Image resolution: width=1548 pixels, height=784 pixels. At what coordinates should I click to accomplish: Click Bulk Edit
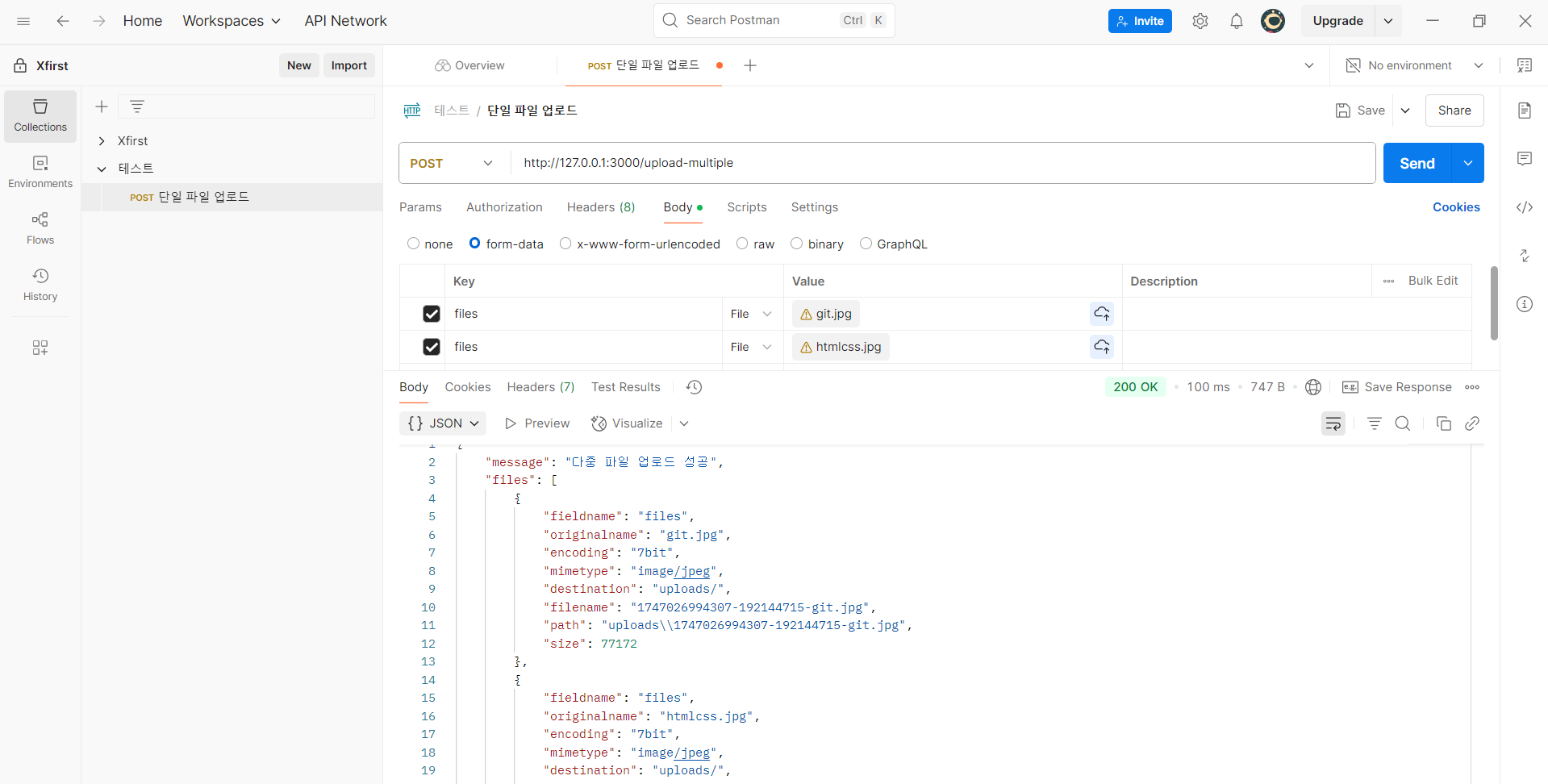1433,281
